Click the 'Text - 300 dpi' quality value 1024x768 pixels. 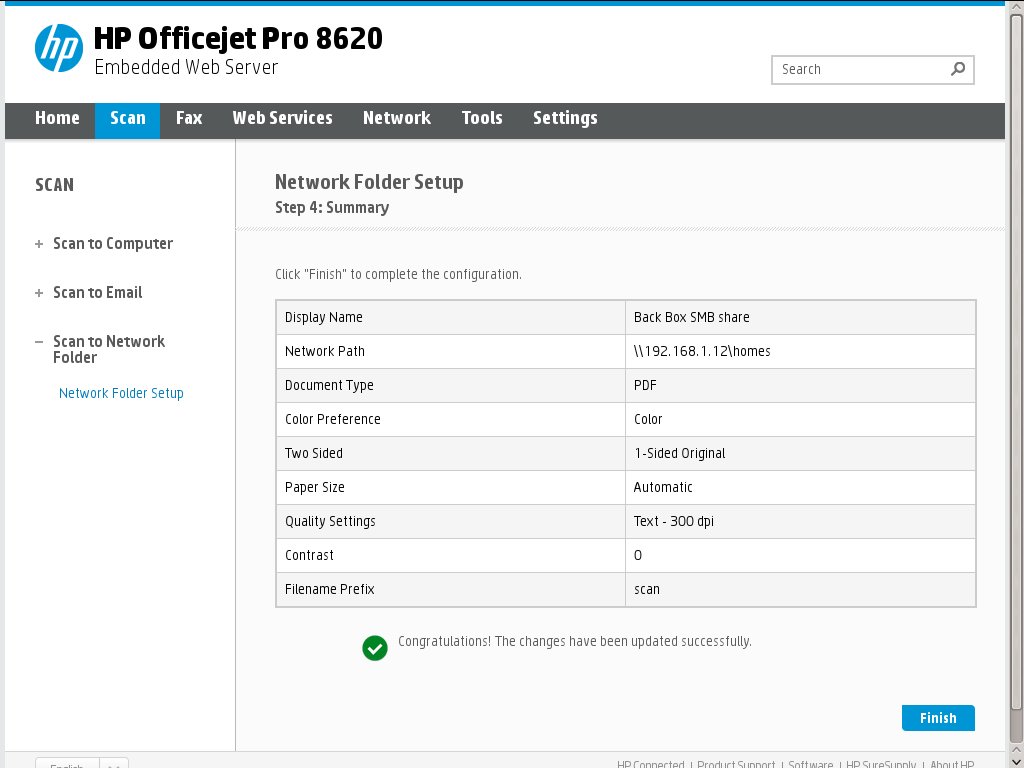click(673, 521)
